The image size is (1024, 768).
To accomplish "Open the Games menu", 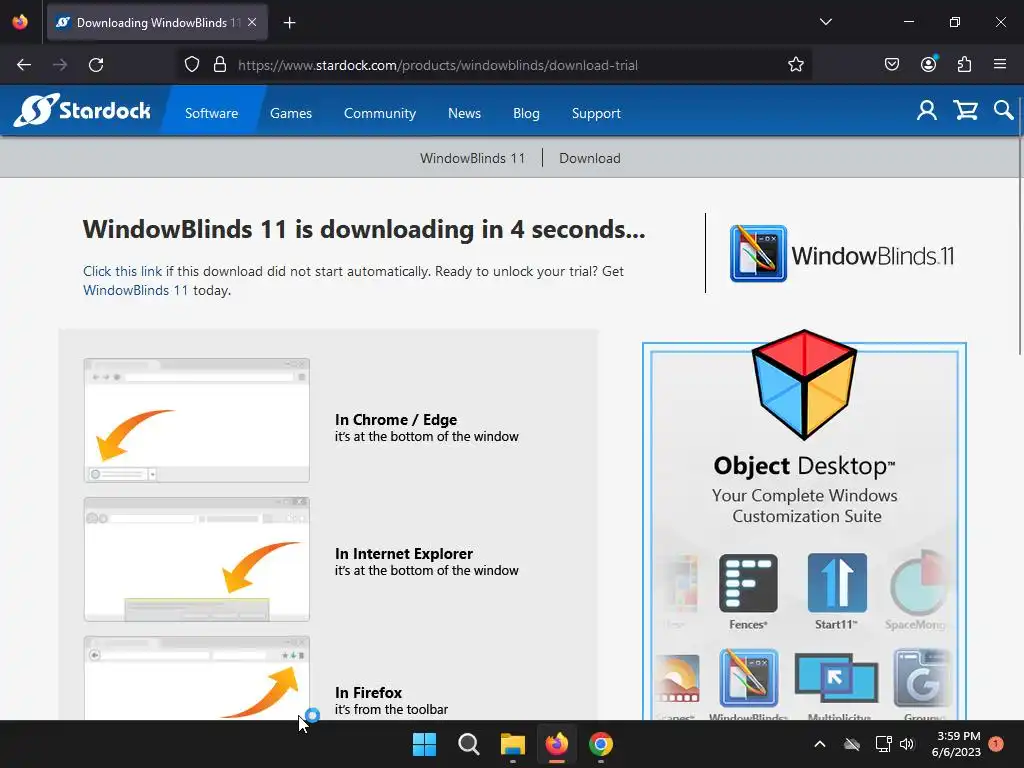I will pyautogui.click(x=291, y=113).
